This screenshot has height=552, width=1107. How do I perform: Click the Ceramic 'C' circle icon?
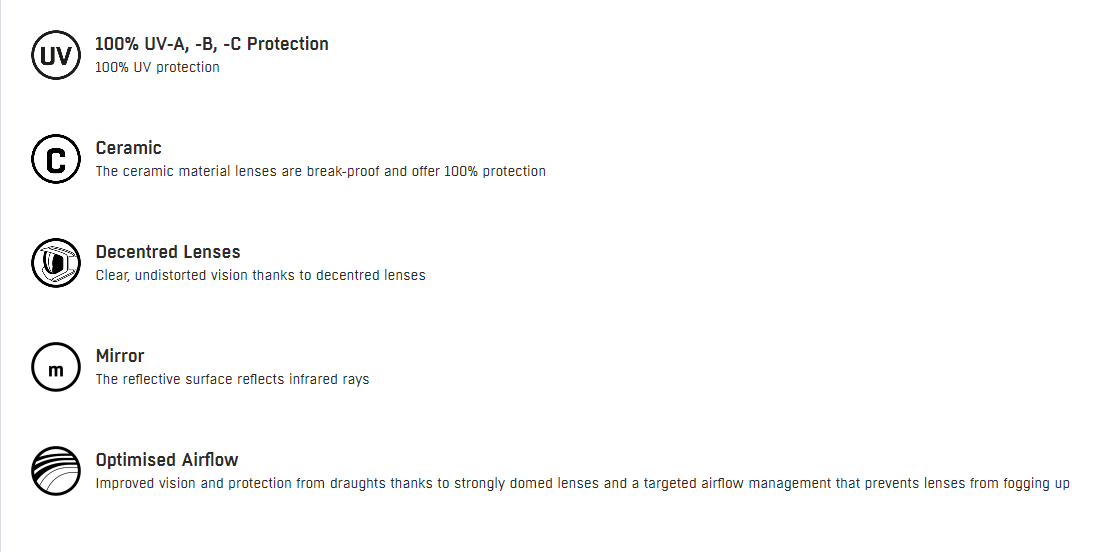56,159
